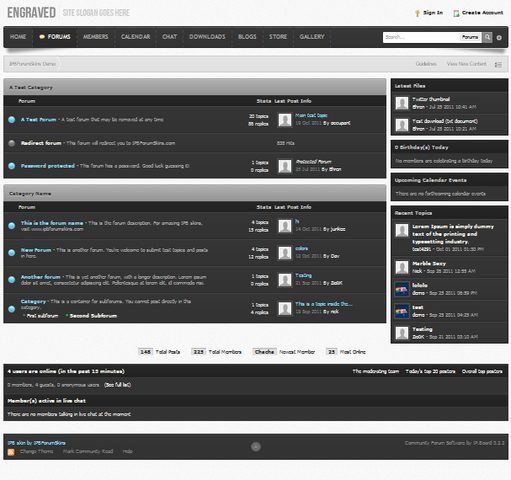
Task: Click nyan cat avatar beside lololo topic
Action: 402,289
